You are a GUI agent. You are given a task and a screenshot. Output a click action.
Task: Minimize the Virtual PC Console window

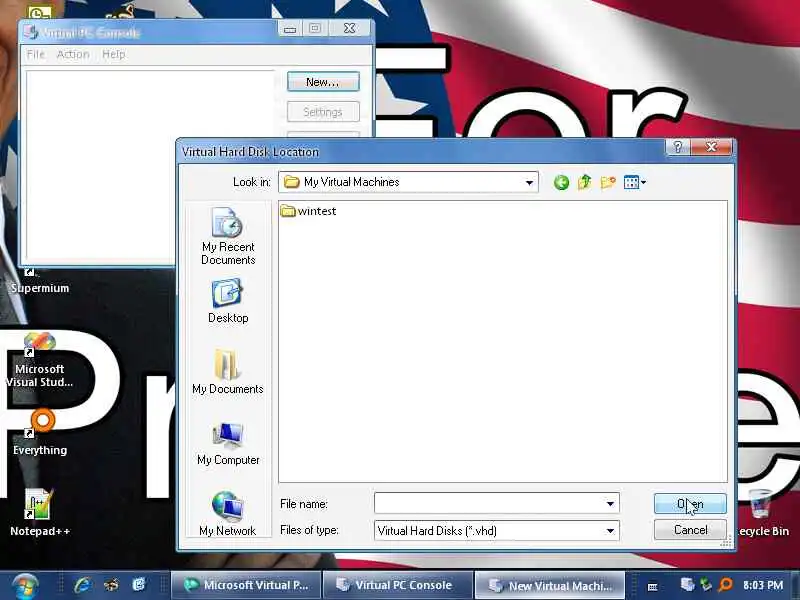290,29
